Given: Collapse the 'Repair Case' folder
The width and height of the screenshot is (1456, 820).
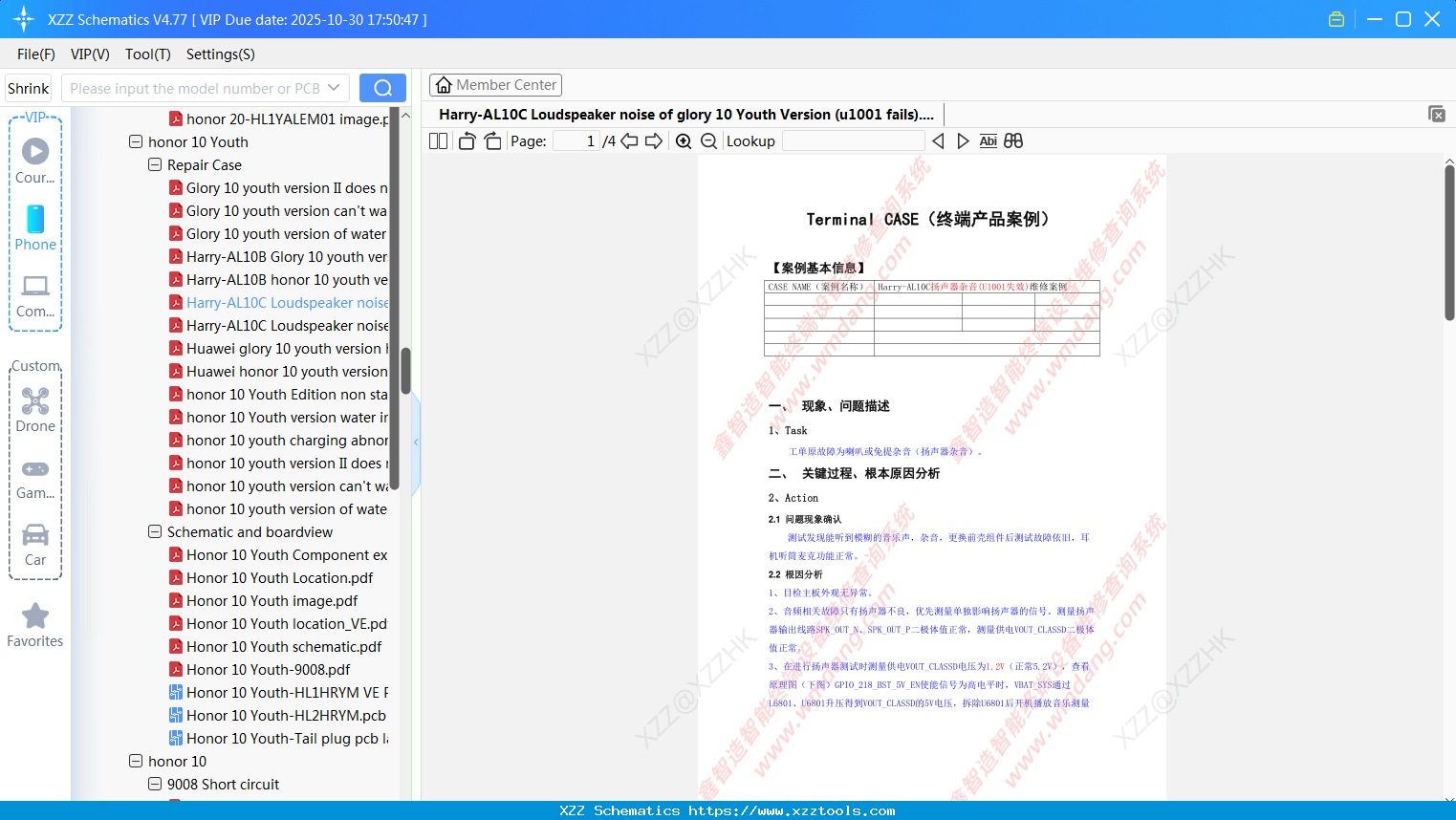Looking at the screenshot, I should (155, 164).
